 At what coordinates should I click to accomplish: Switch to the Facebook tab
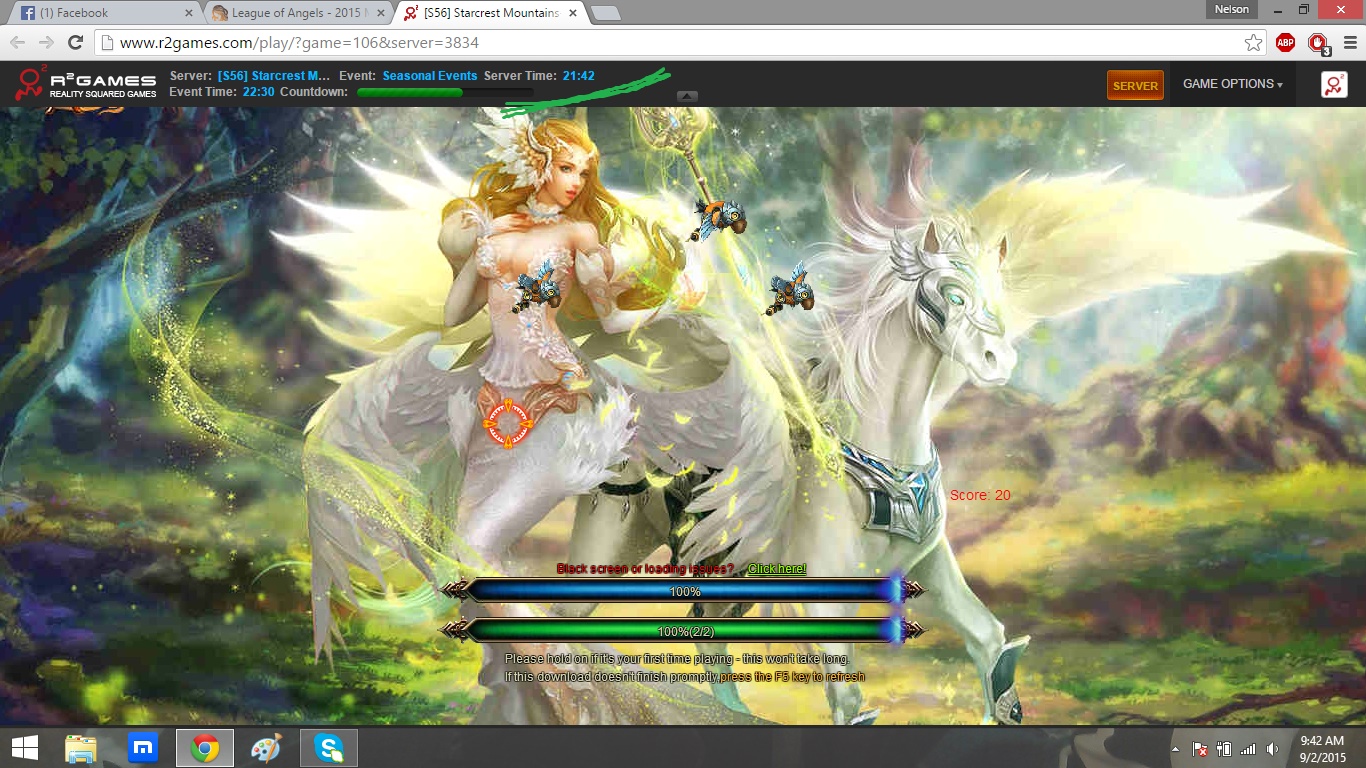(x=100, y=13)
